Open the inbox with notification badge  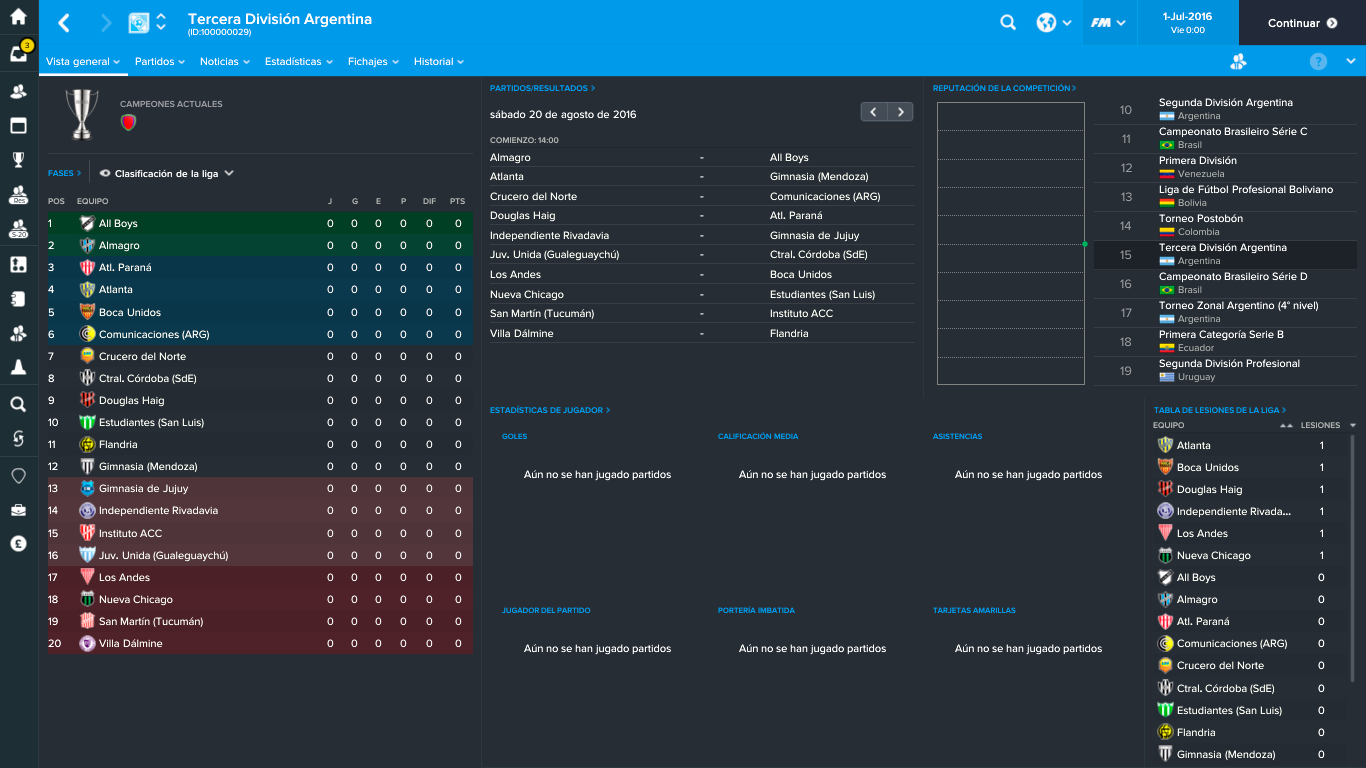(19, 53)
